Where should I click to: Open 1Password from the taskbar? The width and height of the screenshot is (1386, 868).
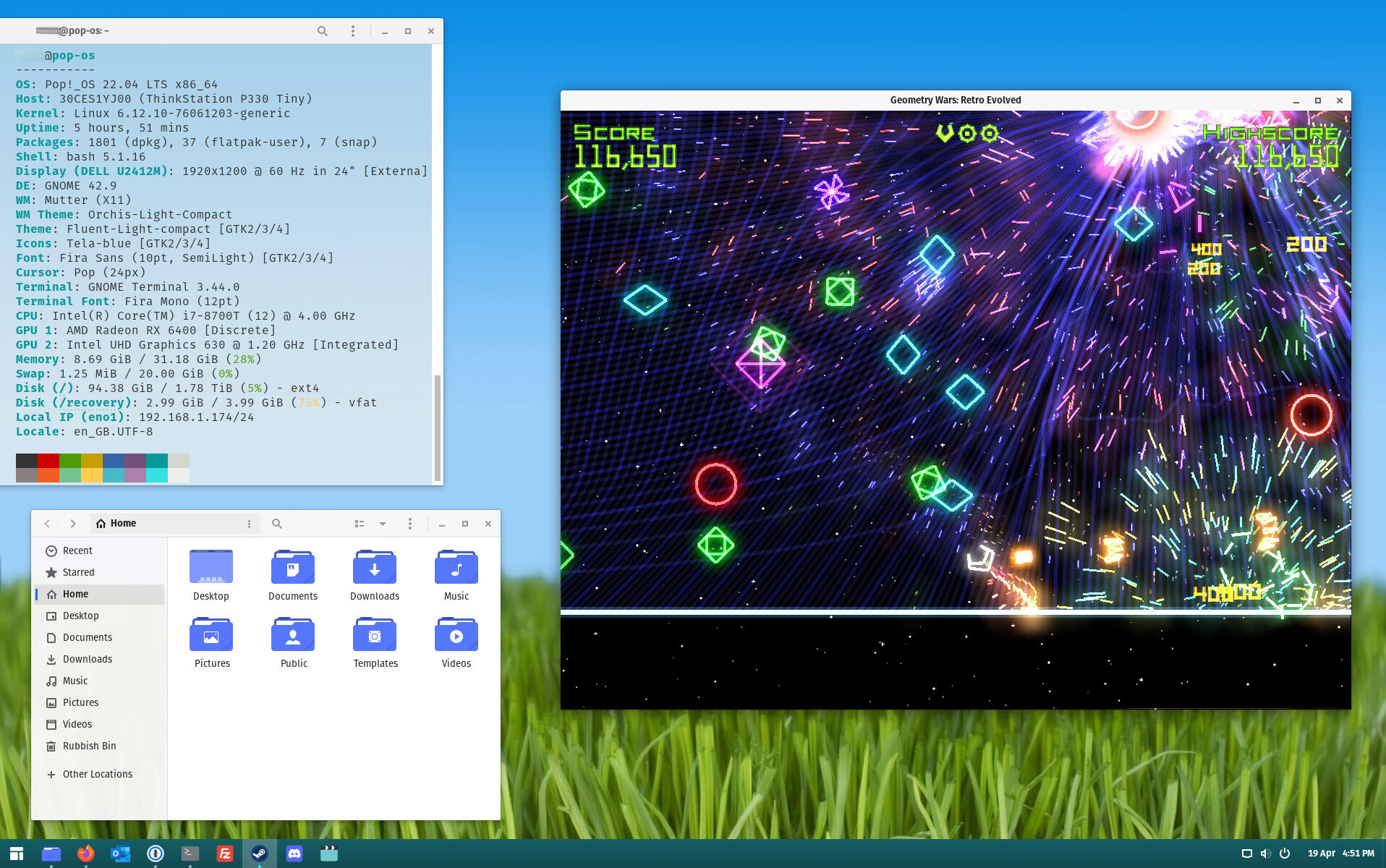tap(156, 854)
